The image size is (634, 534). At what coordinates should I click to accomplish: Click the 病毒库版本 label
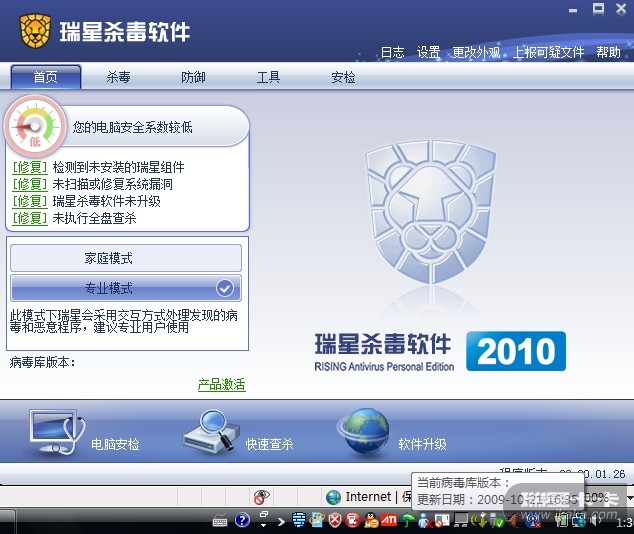[42, 362]
